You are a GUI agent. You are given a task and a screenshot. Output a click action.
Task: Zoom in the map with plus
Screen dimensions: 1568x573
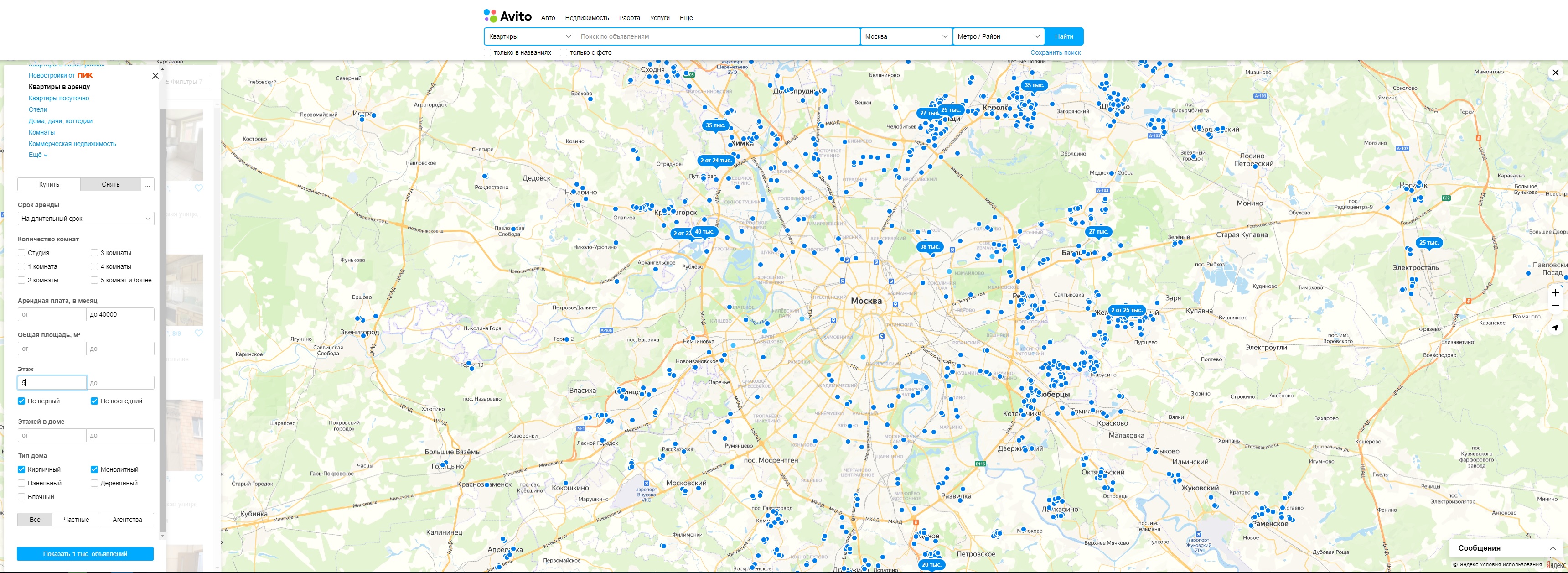pyautogui.click(x=1555, y=293)
